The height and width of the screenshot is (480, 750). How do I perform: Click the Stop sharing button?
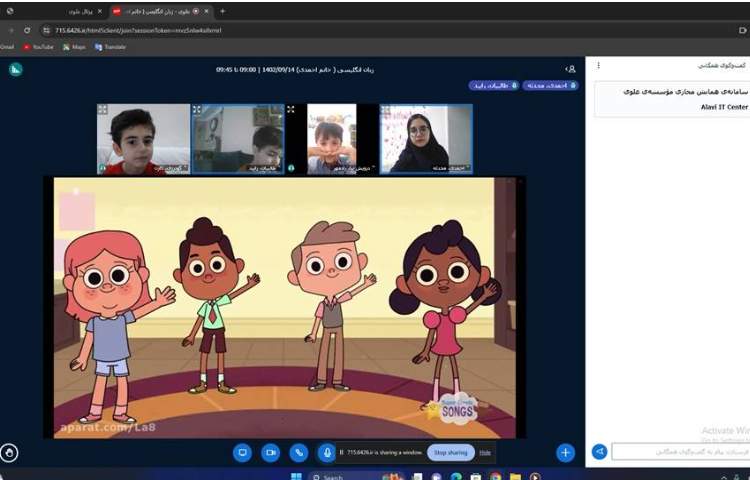tap(451, 452)
